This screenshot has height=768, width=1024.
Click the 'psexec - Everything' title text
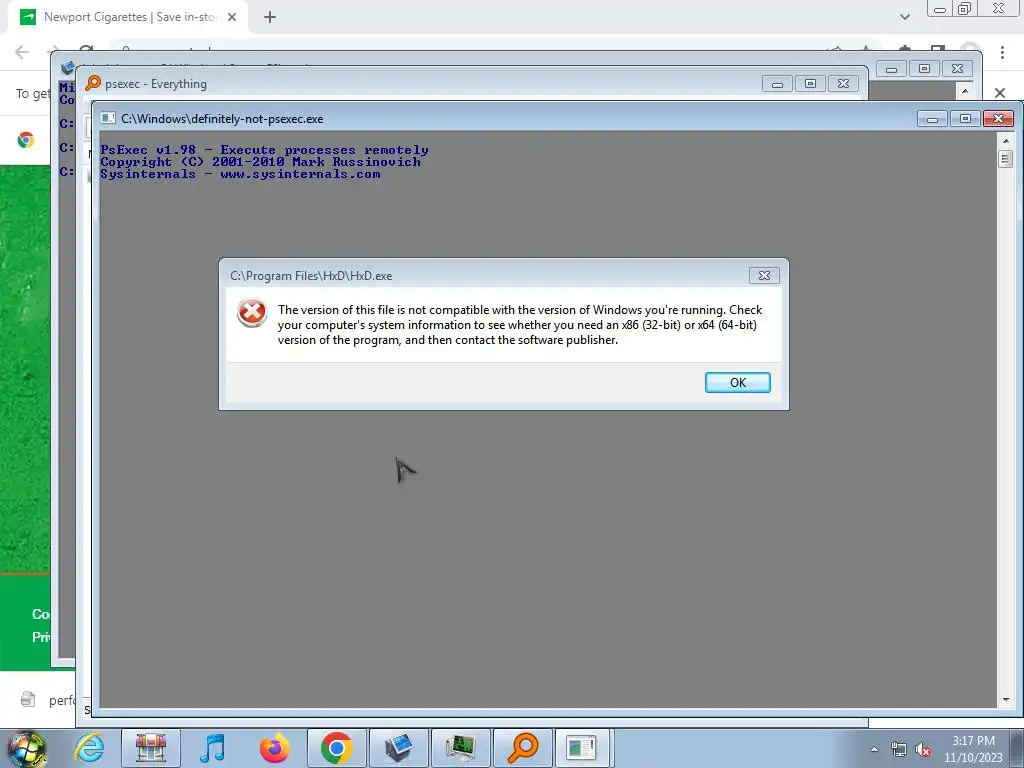point(156,84)
